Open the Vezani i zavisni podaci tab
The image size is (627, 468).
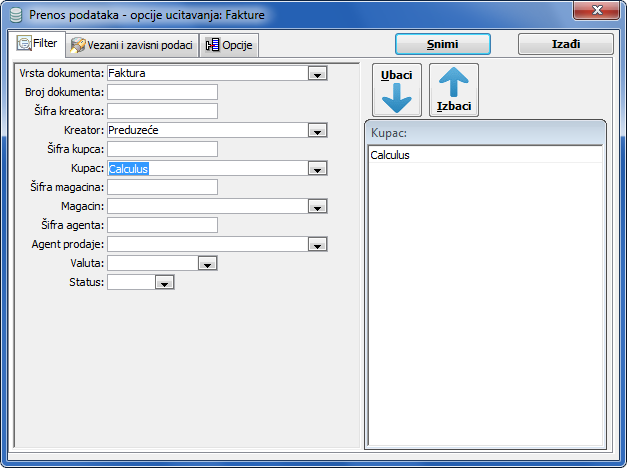coord(131,45)
